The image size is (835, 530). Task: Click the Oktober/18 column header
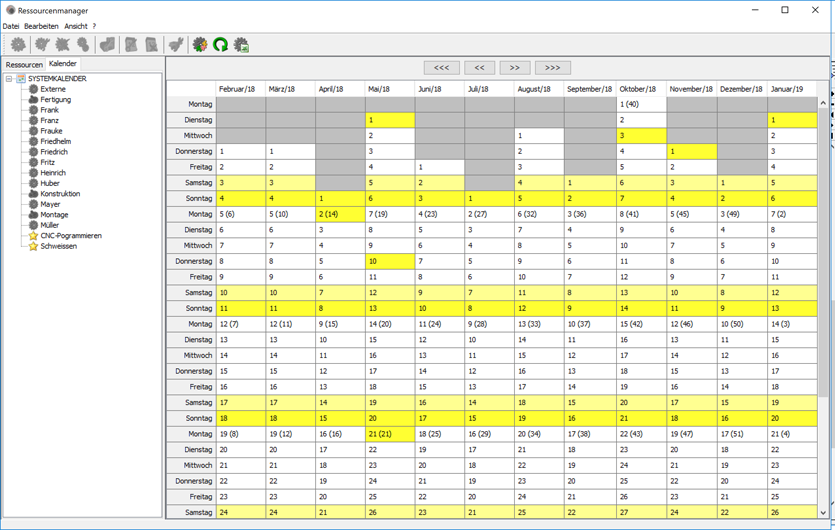point(642,89)
